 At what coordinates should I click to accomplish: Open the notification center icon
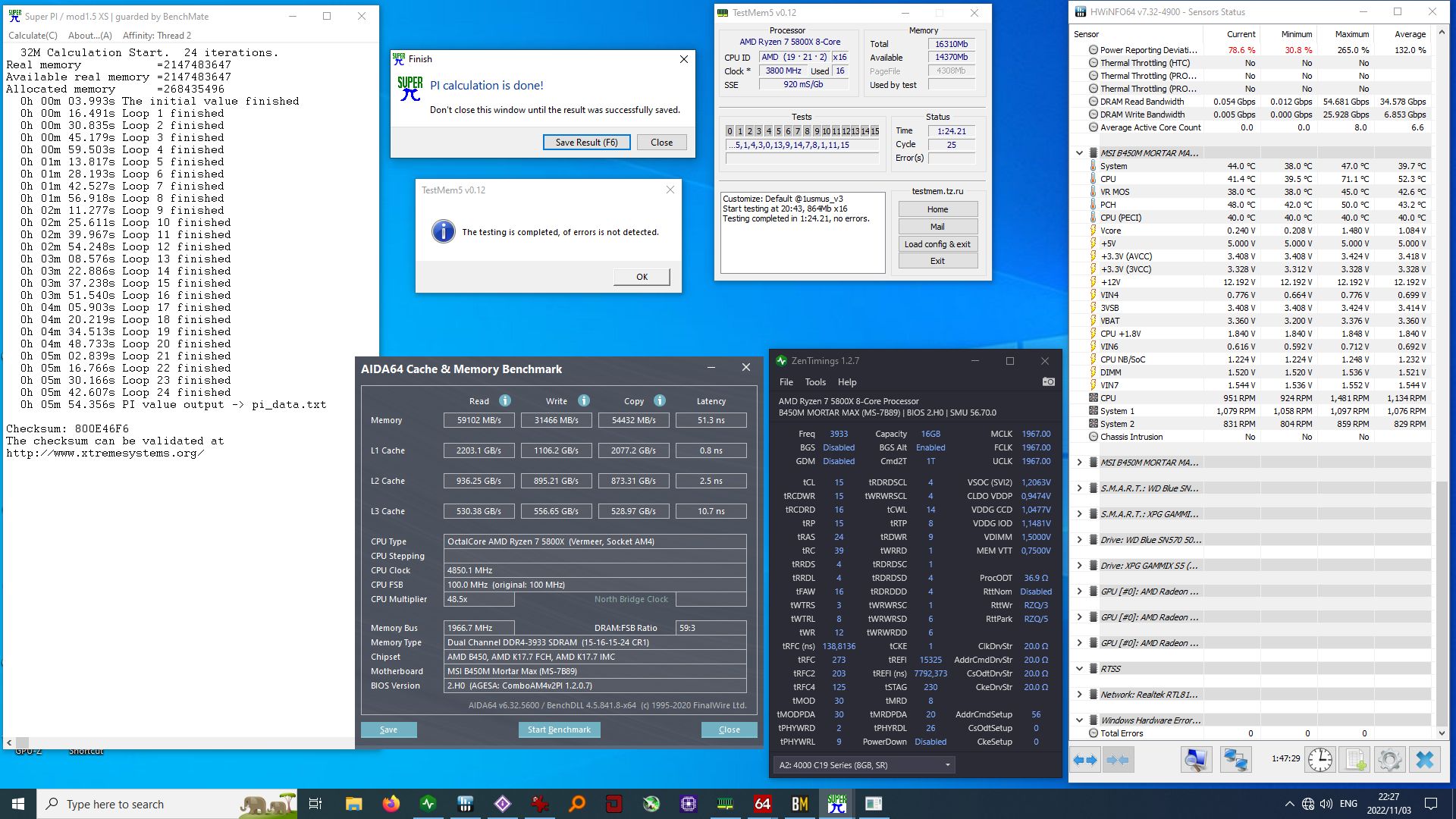tap(1431, 804)
